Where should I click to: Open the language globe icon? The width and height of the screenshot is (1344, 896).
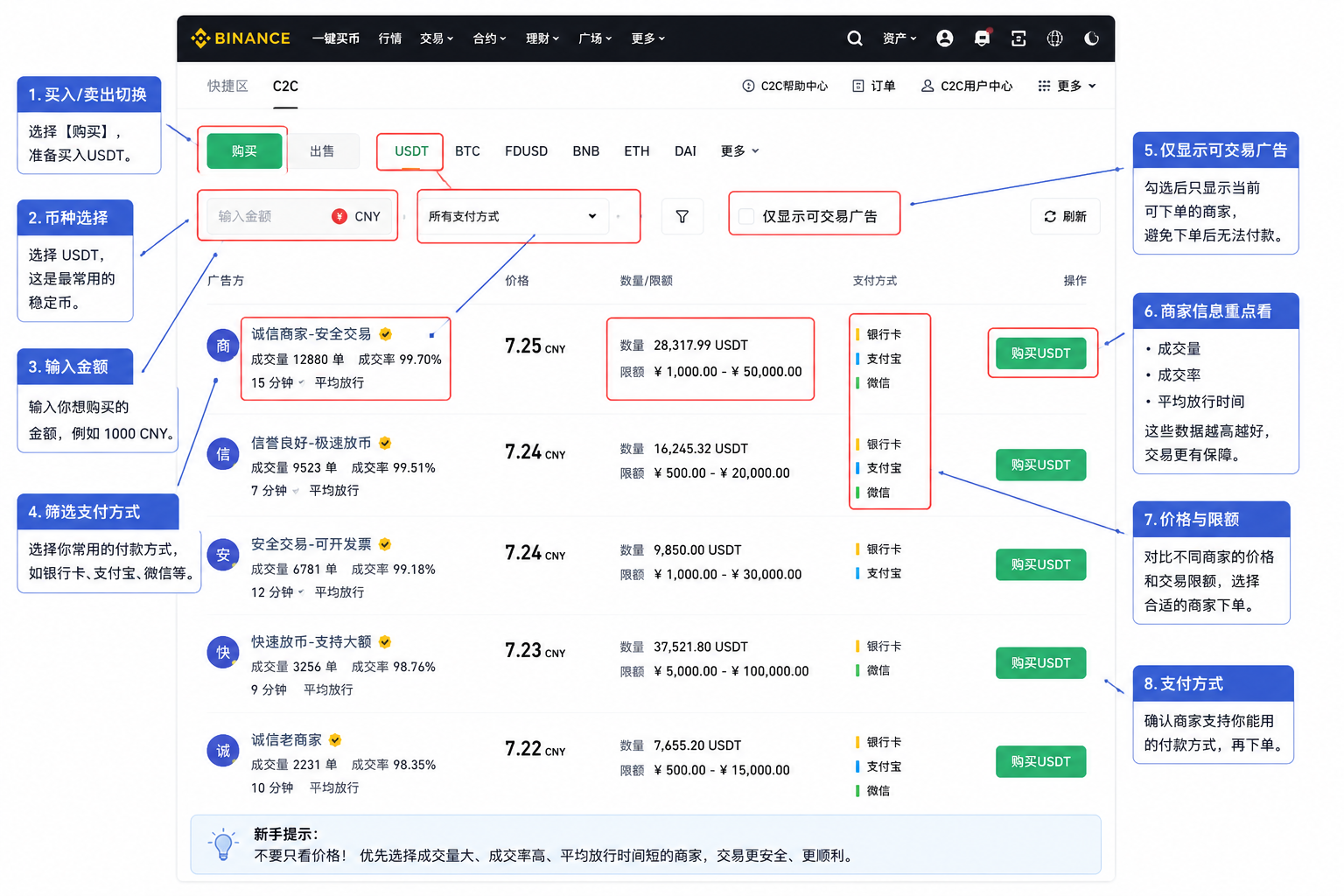(x=1055, y=38)
